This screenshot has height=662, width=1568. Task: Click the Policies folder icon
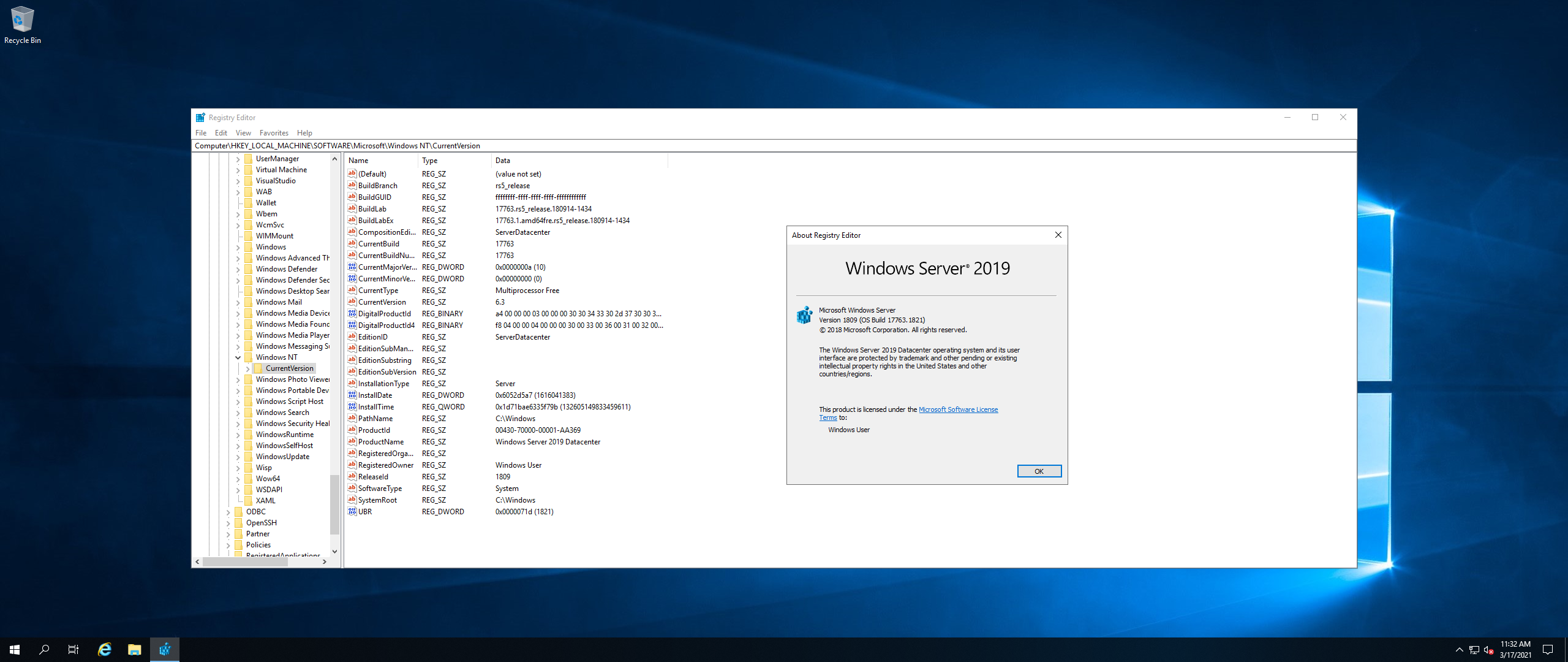coord(239,545)
